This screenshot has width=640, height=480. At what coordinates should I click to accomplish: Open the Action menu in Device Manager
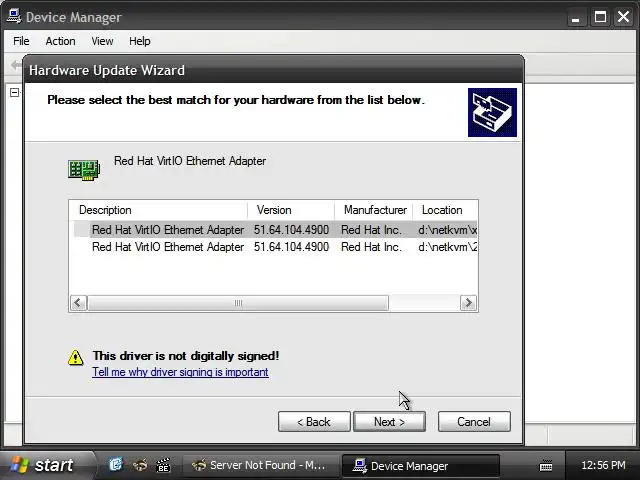click(x=60, y=41)
